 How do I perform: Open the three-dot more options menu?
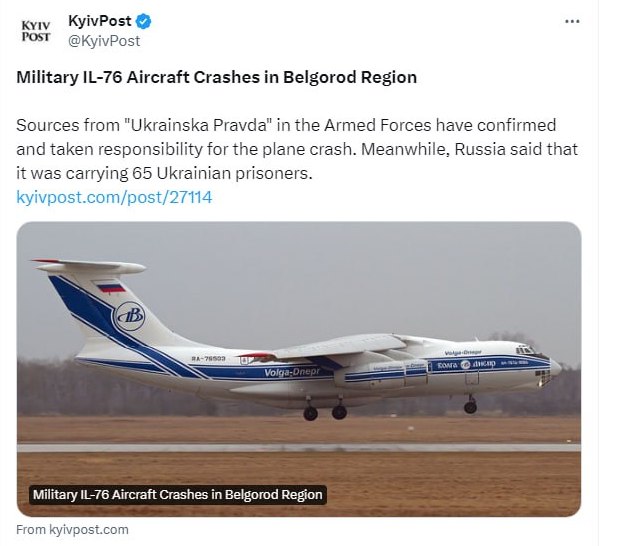[x=572, y=21]
